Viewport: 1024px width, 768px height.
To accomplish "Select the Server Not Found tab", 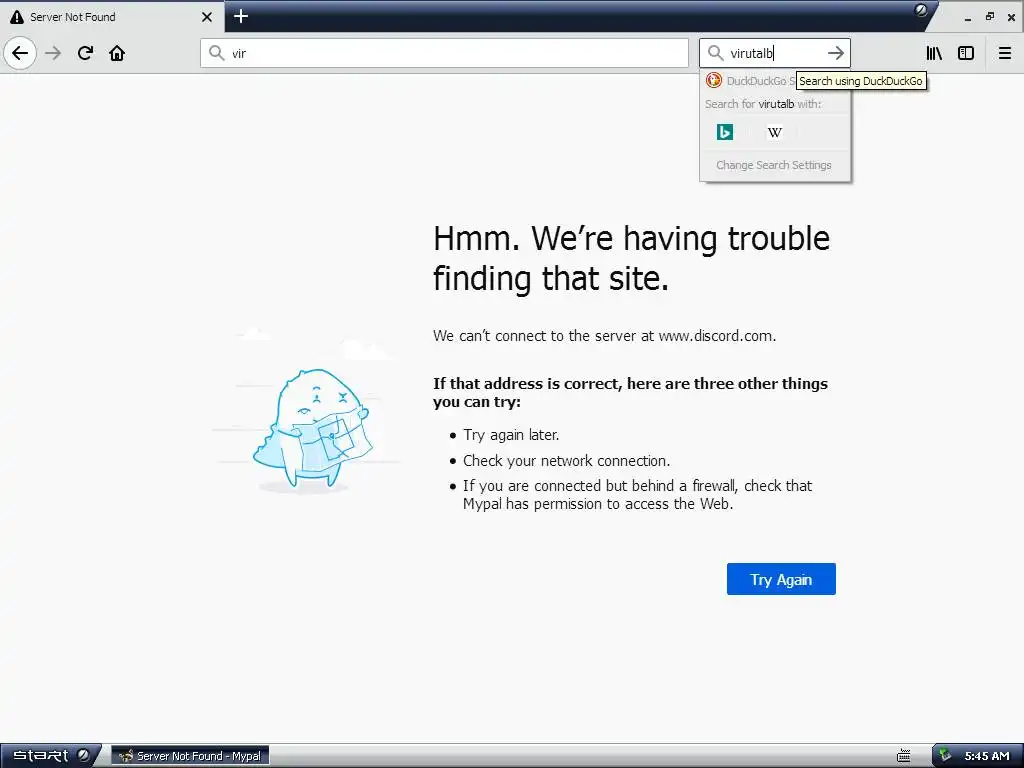I will [x=111, y=17].
